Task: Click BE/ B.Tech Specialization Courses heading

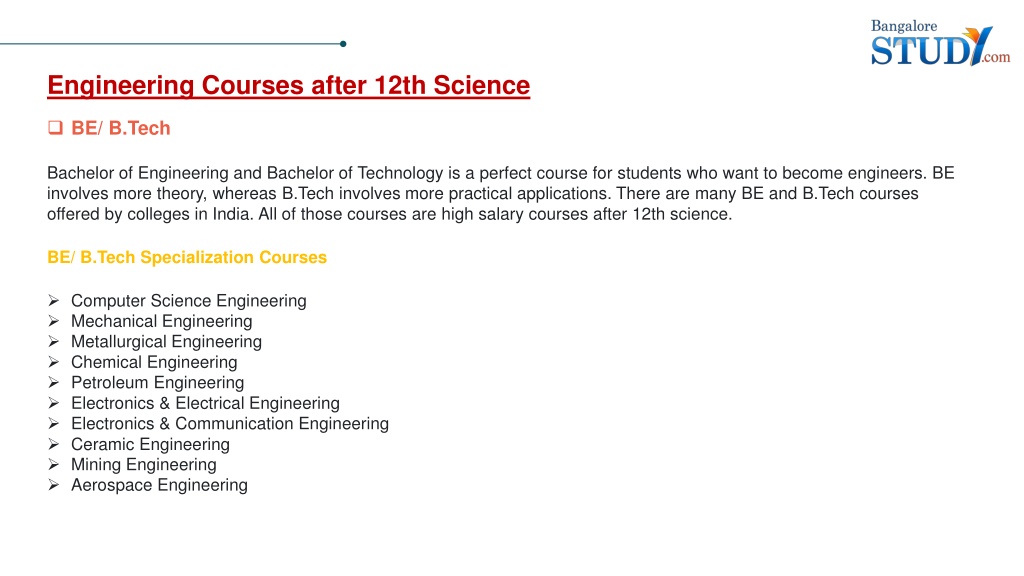Action: pos(187,257)
